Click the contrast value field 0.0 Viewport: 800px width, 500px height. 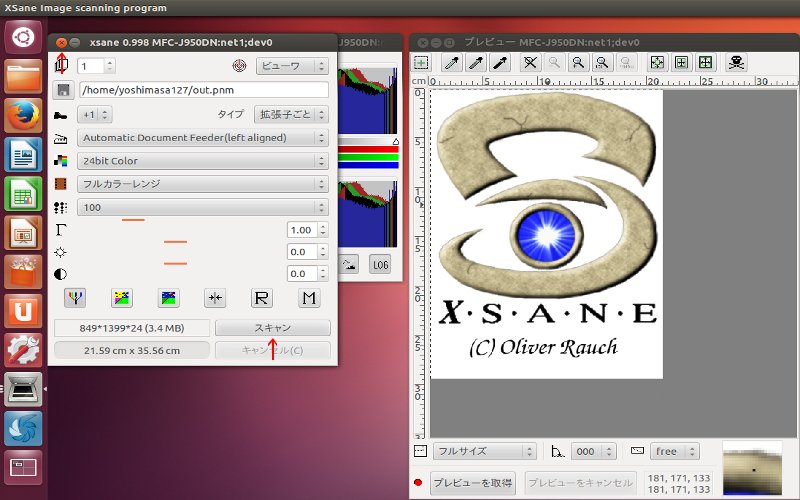click(302, 274)
